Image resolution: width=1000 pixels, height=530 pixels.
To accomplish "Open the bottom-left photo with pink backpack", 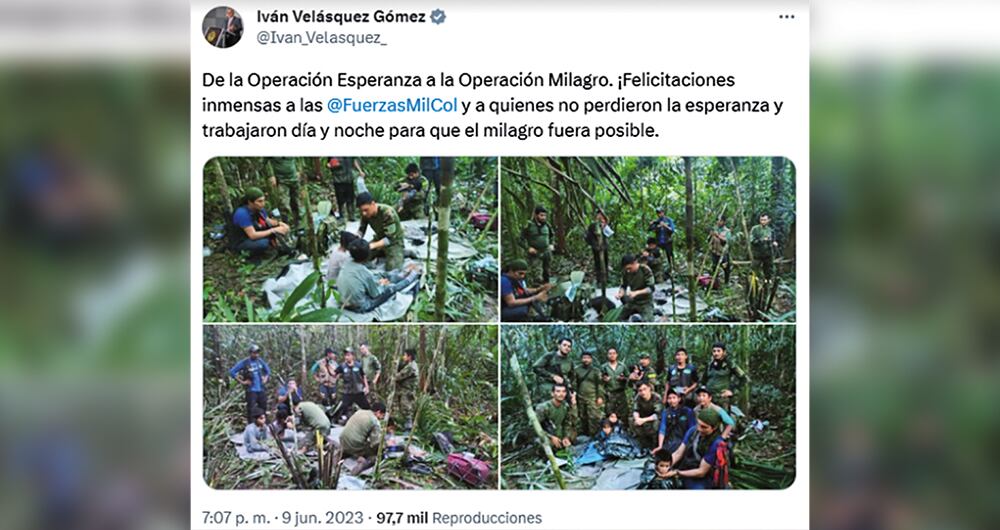I will click(x=350, y=407).
